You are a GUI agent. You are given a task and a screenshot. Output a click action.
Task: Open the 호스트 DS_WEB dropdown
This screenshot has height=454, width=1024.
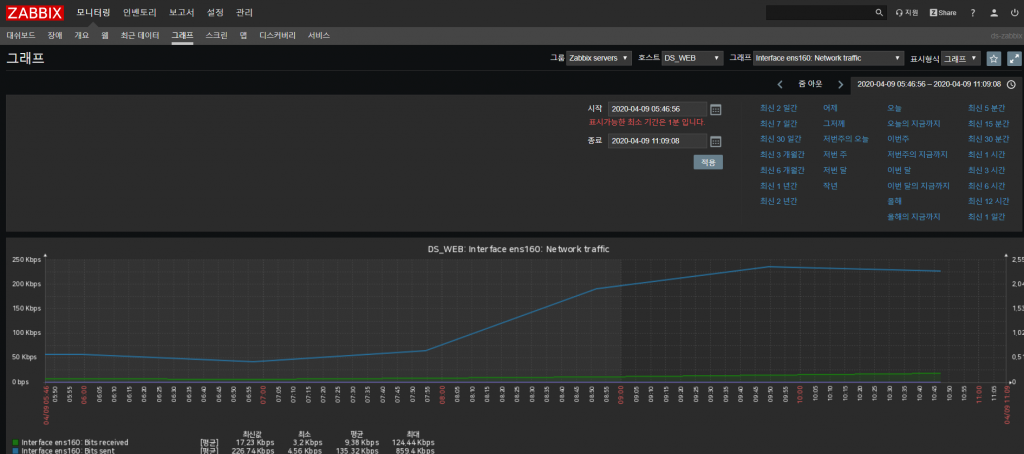pyautogui.click(x=693, y=58)
